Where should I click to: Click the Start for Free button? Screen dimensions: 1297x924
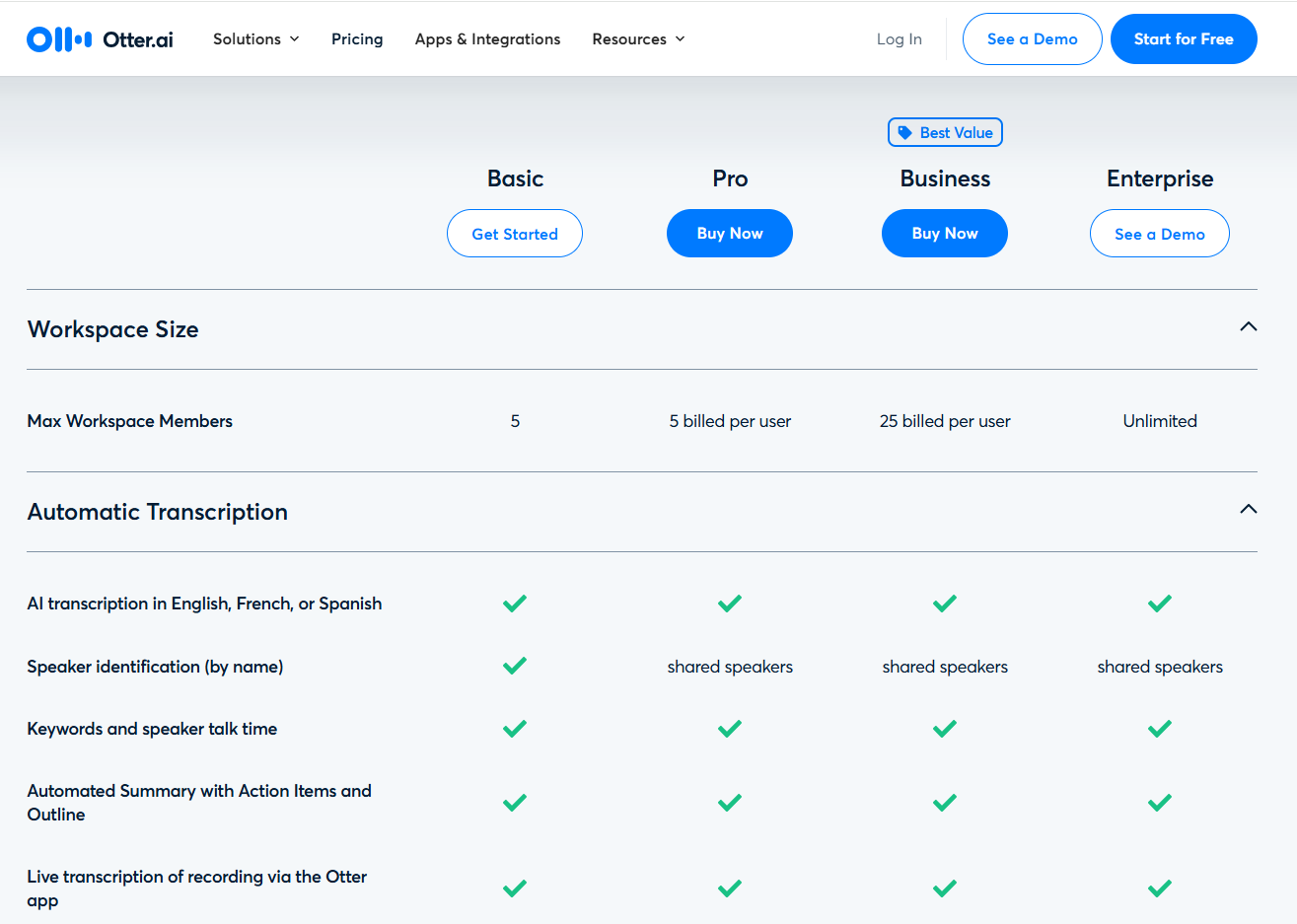[x=1184, y=39]
